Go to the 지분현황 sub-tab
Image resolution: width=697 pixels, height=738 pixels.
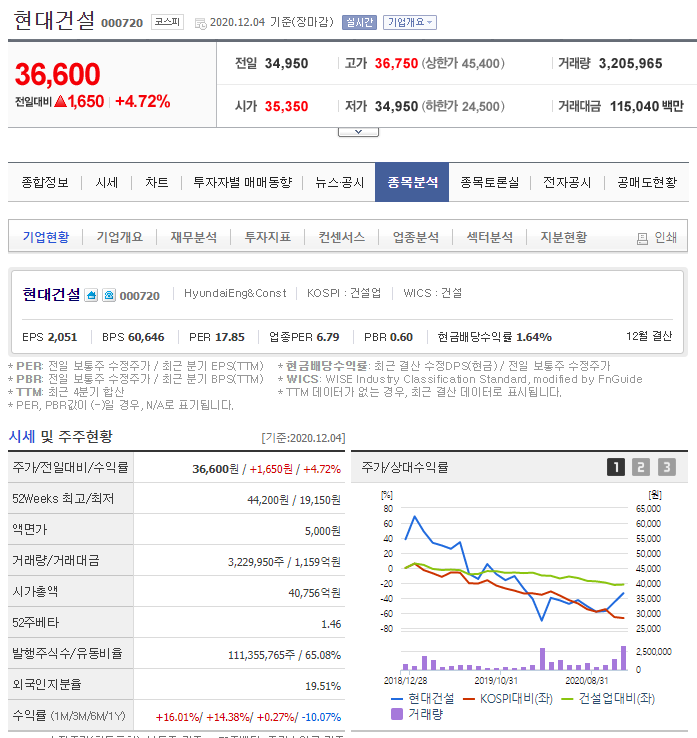[x=563, y=237]
